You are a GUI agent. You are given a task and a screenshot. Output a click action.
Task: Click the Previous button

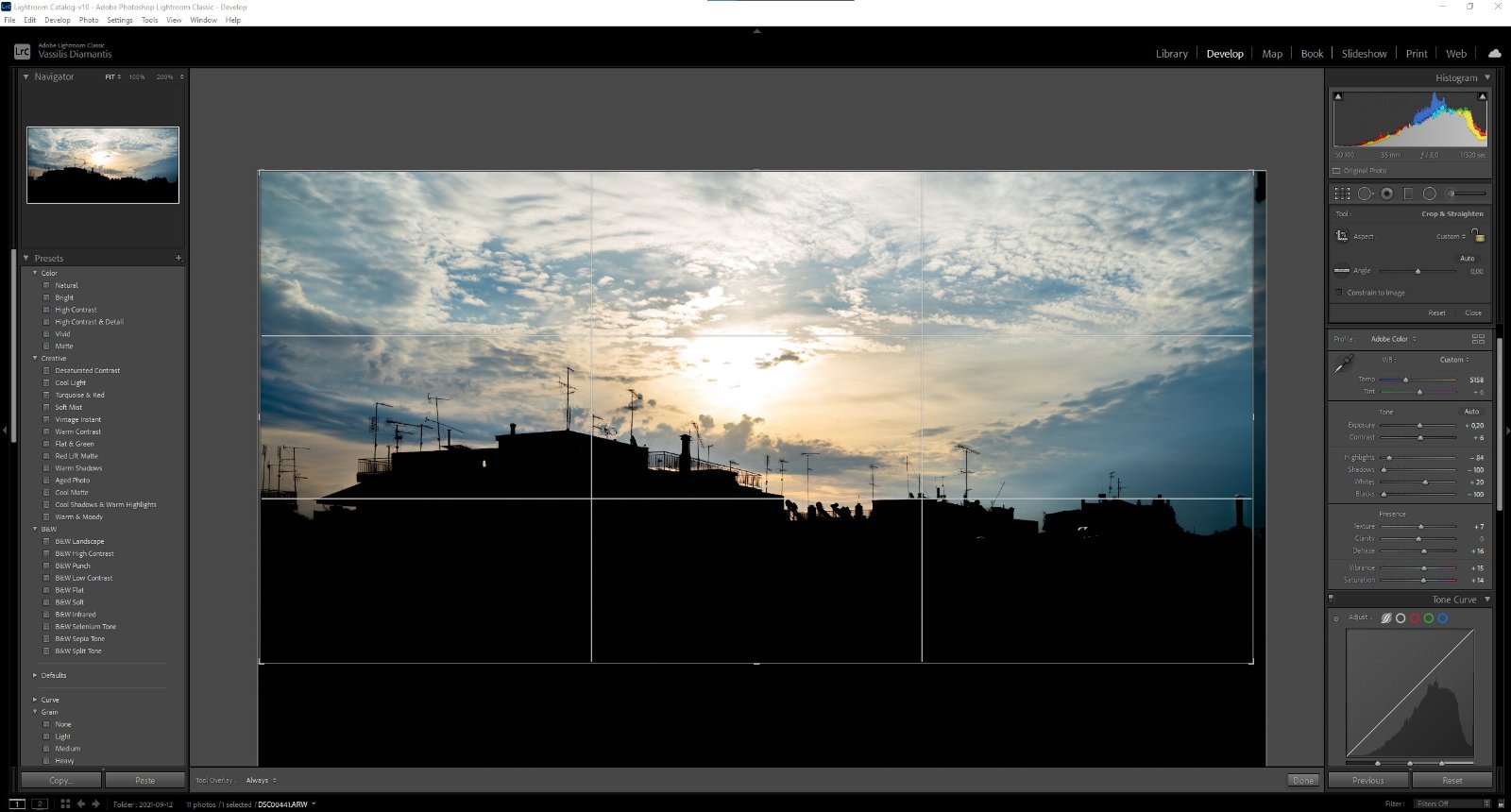click(x=1368, y=780)
